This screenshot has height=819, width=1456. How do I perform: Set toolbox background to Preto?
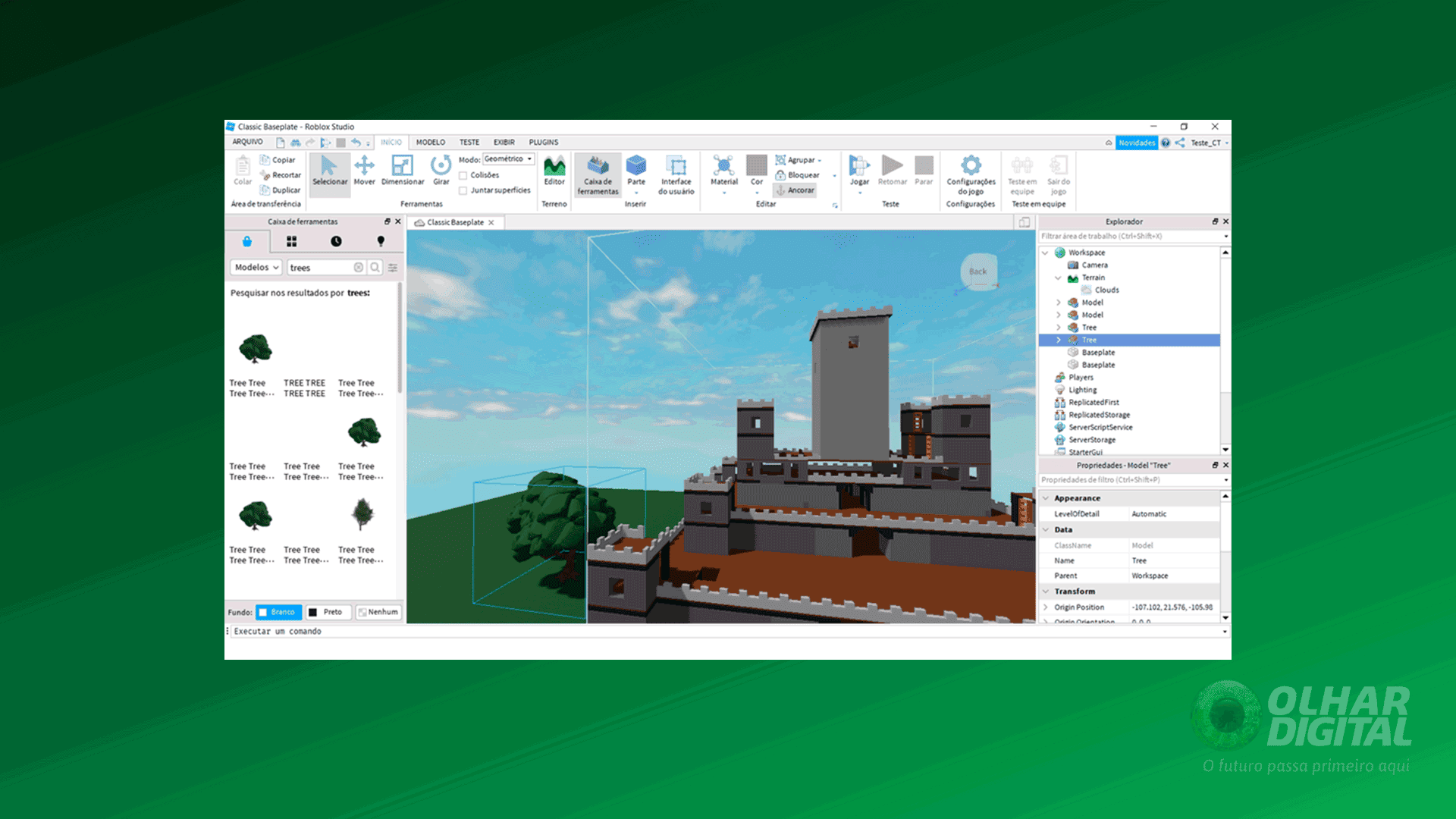point(328,612)
